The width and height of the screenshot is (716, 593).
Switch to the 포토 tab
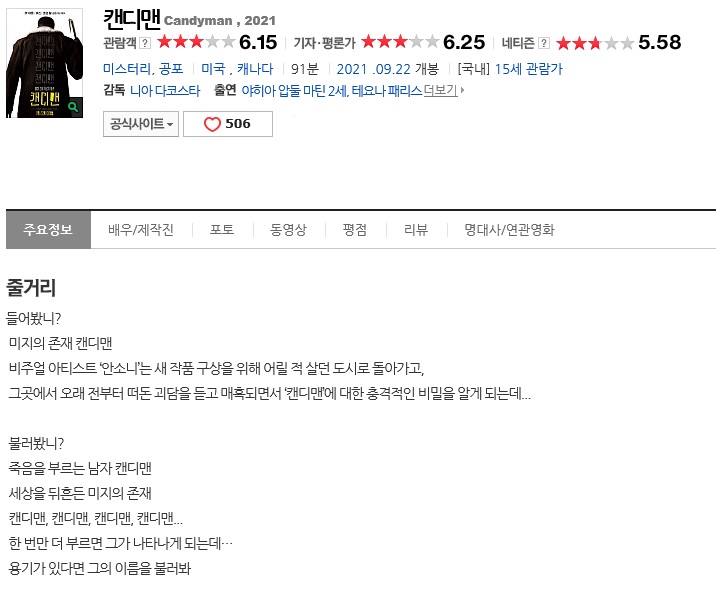point(222,229)
